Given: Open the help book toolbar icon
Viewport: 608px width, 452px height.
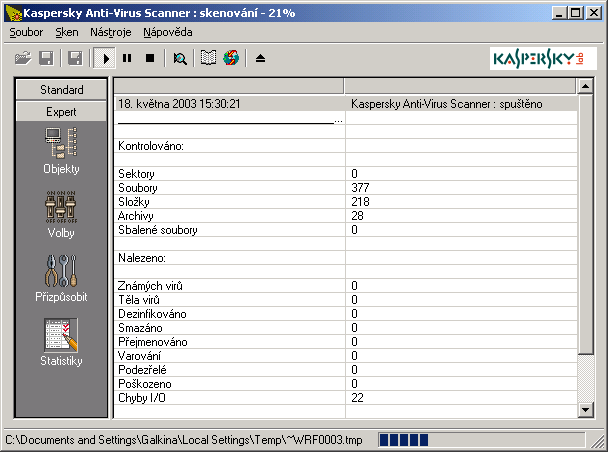Looking at the screenshot, I should (x=208, y=59).
